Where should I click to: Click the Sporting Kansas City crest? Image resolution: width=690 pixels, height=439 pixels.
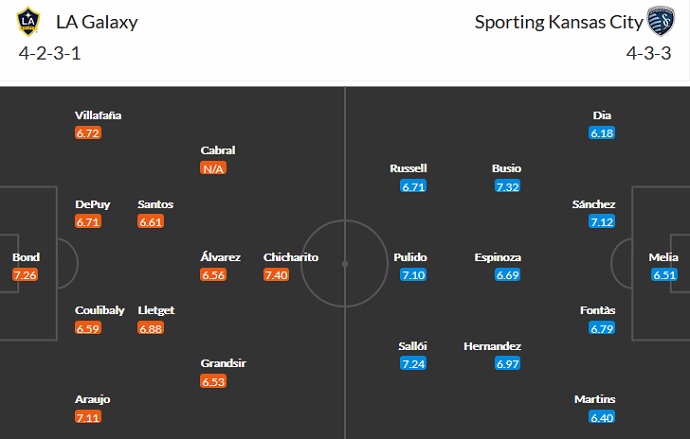click(660, 21)
